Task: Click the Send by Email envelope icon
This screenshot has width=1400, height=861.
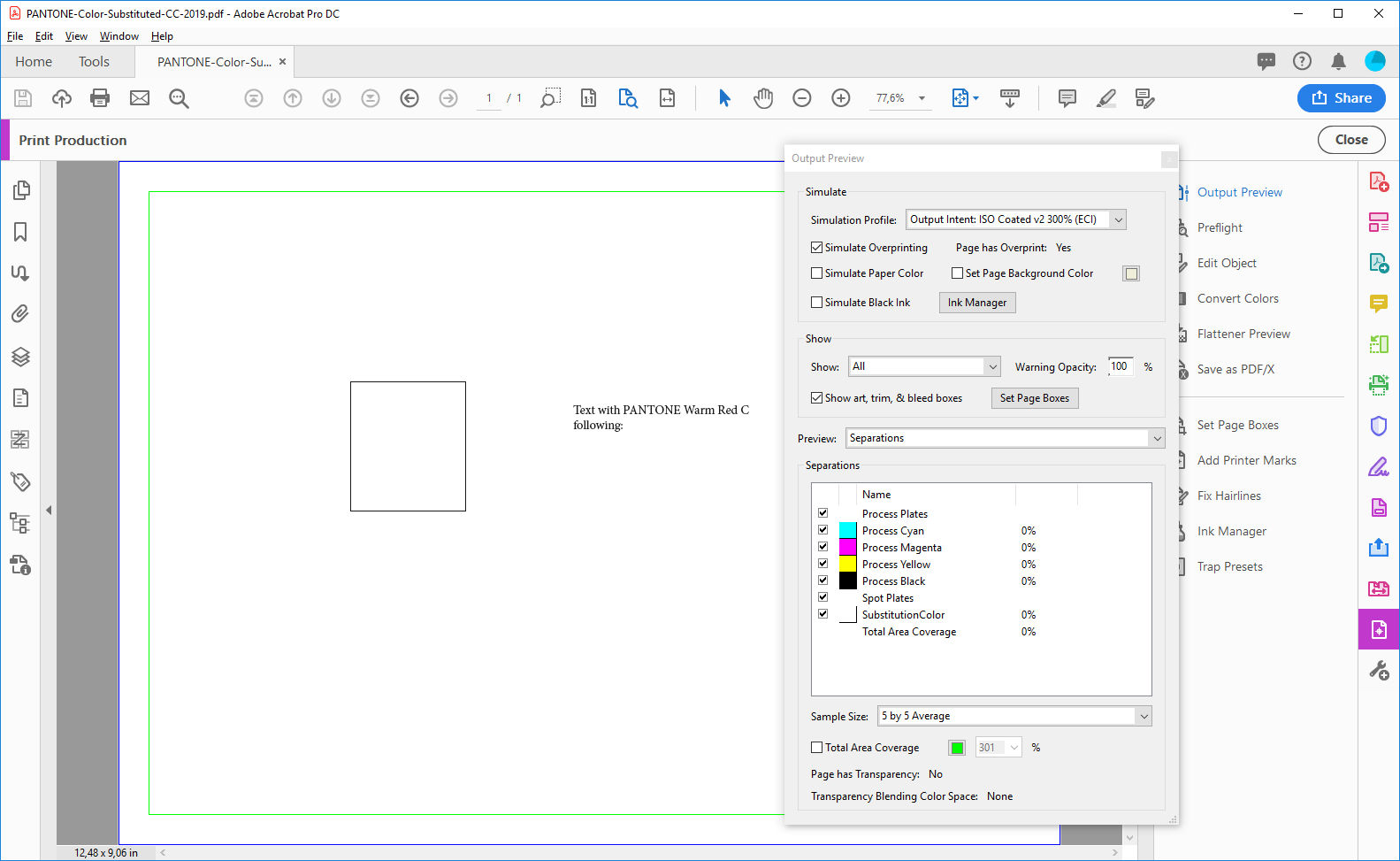Action: [x=140, y=98]
